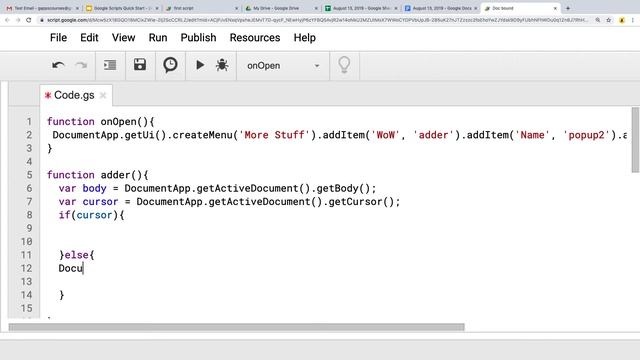
Task: Click the horizontal scrollbar below the code
Action: [236, 327]
